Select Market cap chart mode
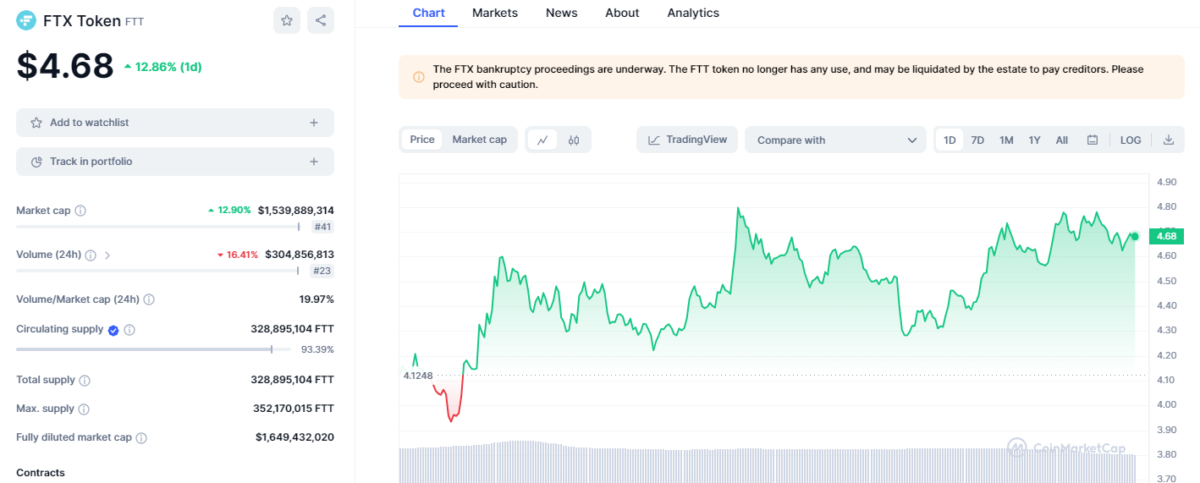The image size is (1200, 483). [479, 140]
